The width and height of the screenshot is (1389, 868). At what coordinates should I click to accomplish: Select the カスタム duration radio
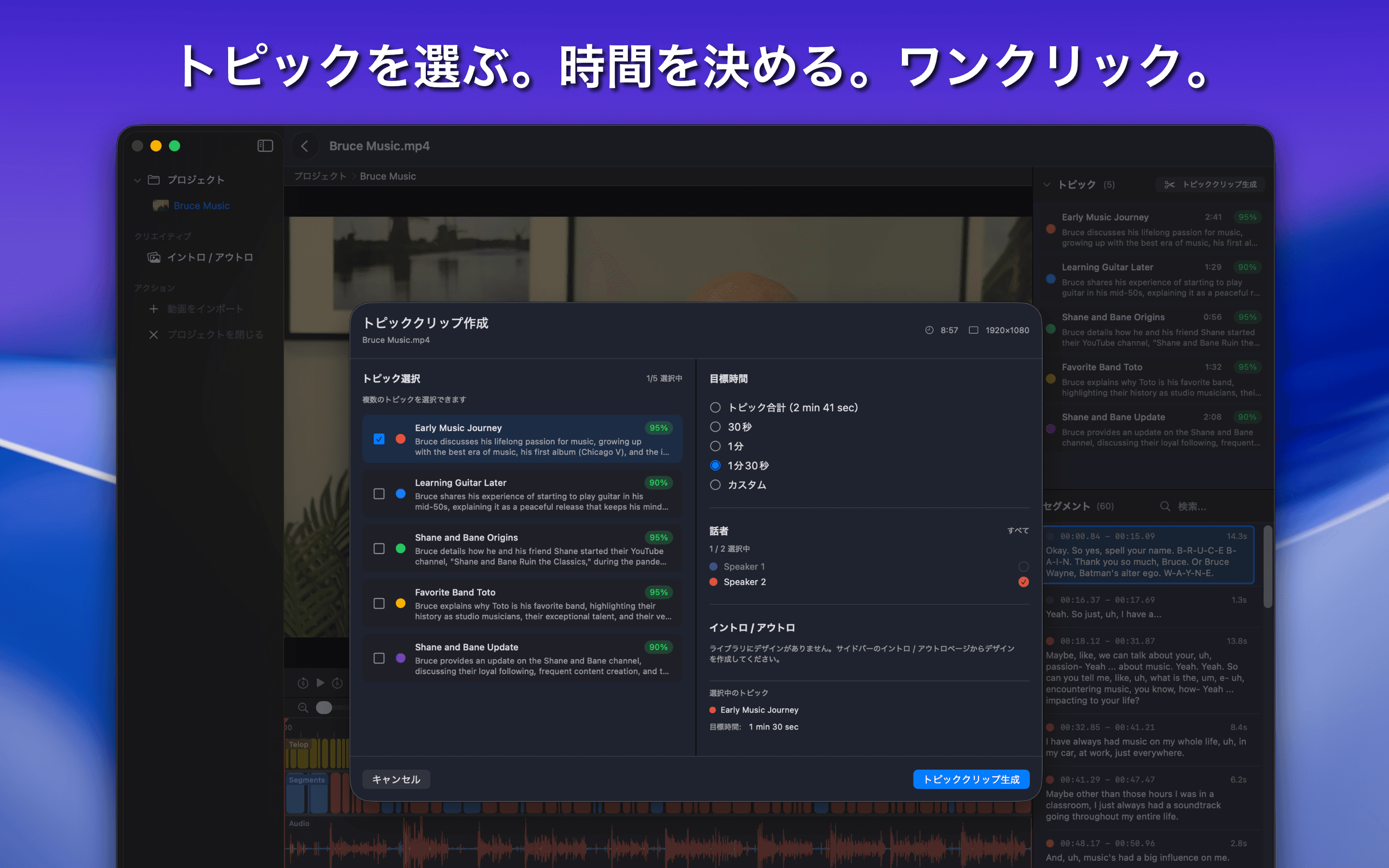pyautogui.click(x=715, y=485)
